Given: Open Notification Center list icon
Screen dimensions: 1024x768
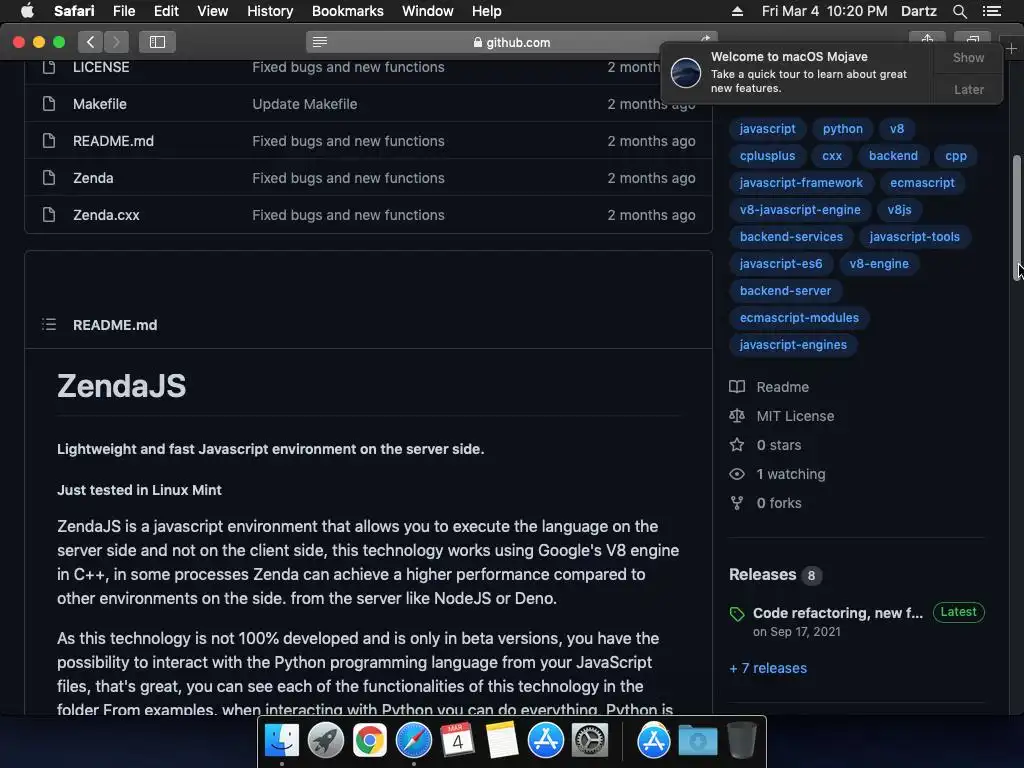Looking at the screenshot, I should [992, 11].
